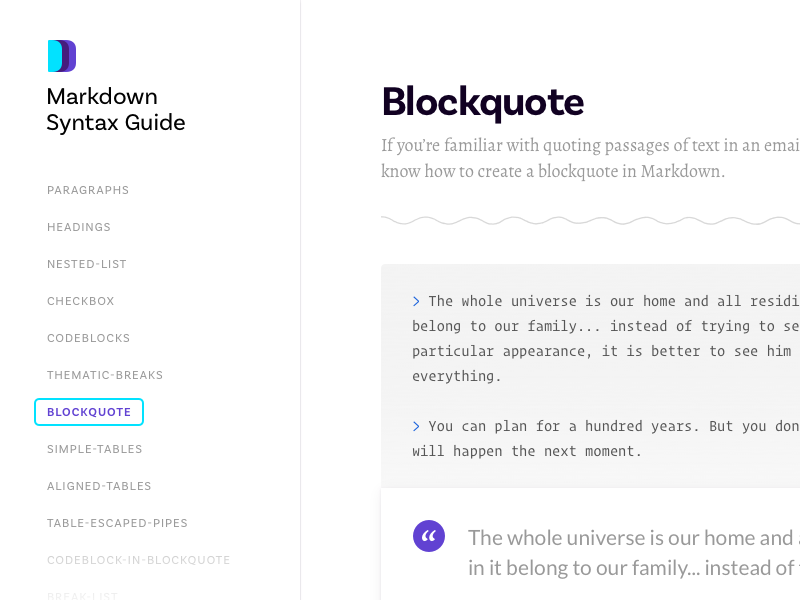Select the highlighted Blockquote nav item
800x600 pixels.
click(x=89, y=412)
